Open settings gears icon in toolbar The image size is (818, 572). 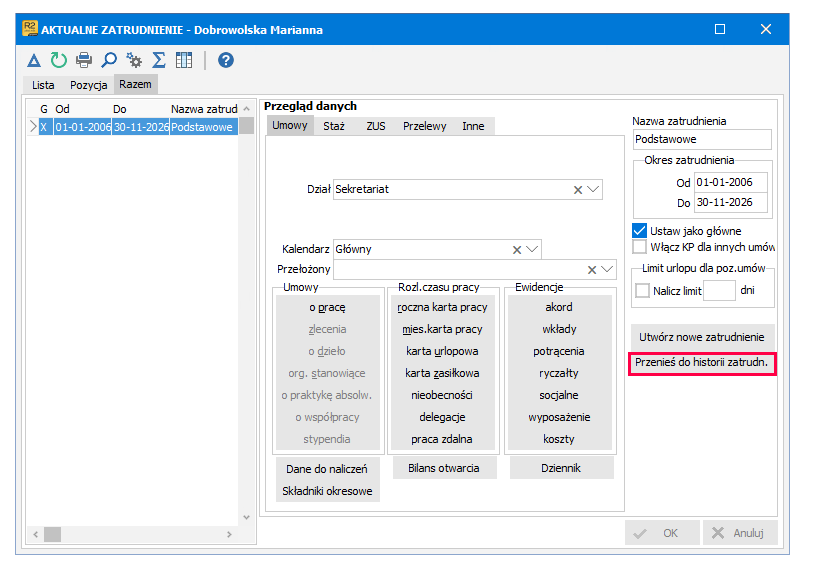coord(134,61)
